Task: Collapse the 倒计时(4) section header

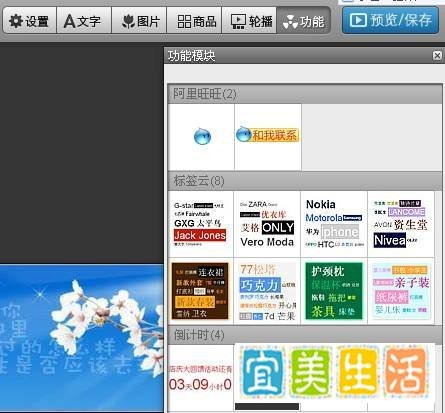Action: [x=305, y=335]
